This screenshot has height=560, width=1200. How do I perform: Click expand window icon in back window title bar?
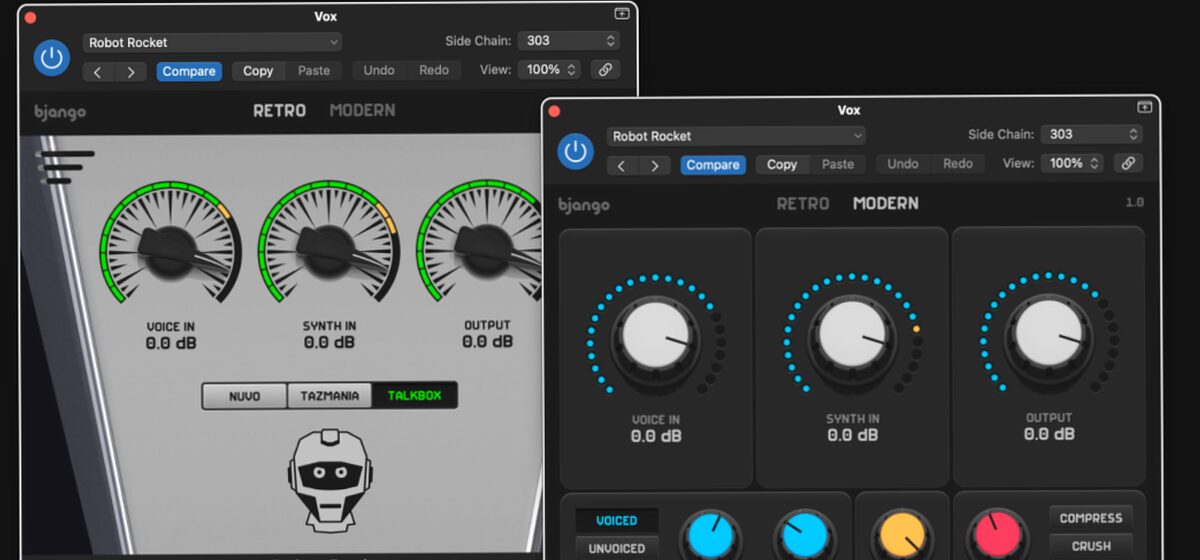pos(621,14)
